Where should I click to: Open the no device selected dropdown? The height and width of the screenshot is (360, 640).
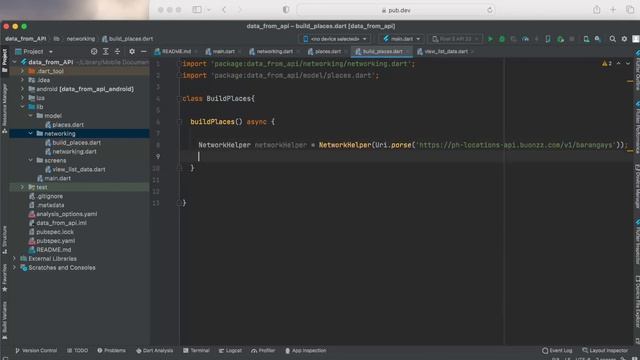coord(335,39)
